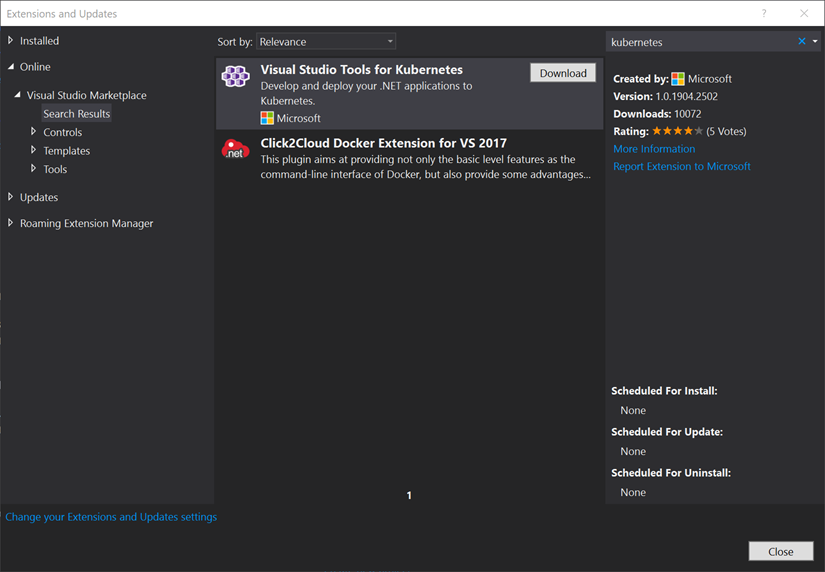Click Microsoft logo in Kubernetes result row
825x572 pixels.
267,118
